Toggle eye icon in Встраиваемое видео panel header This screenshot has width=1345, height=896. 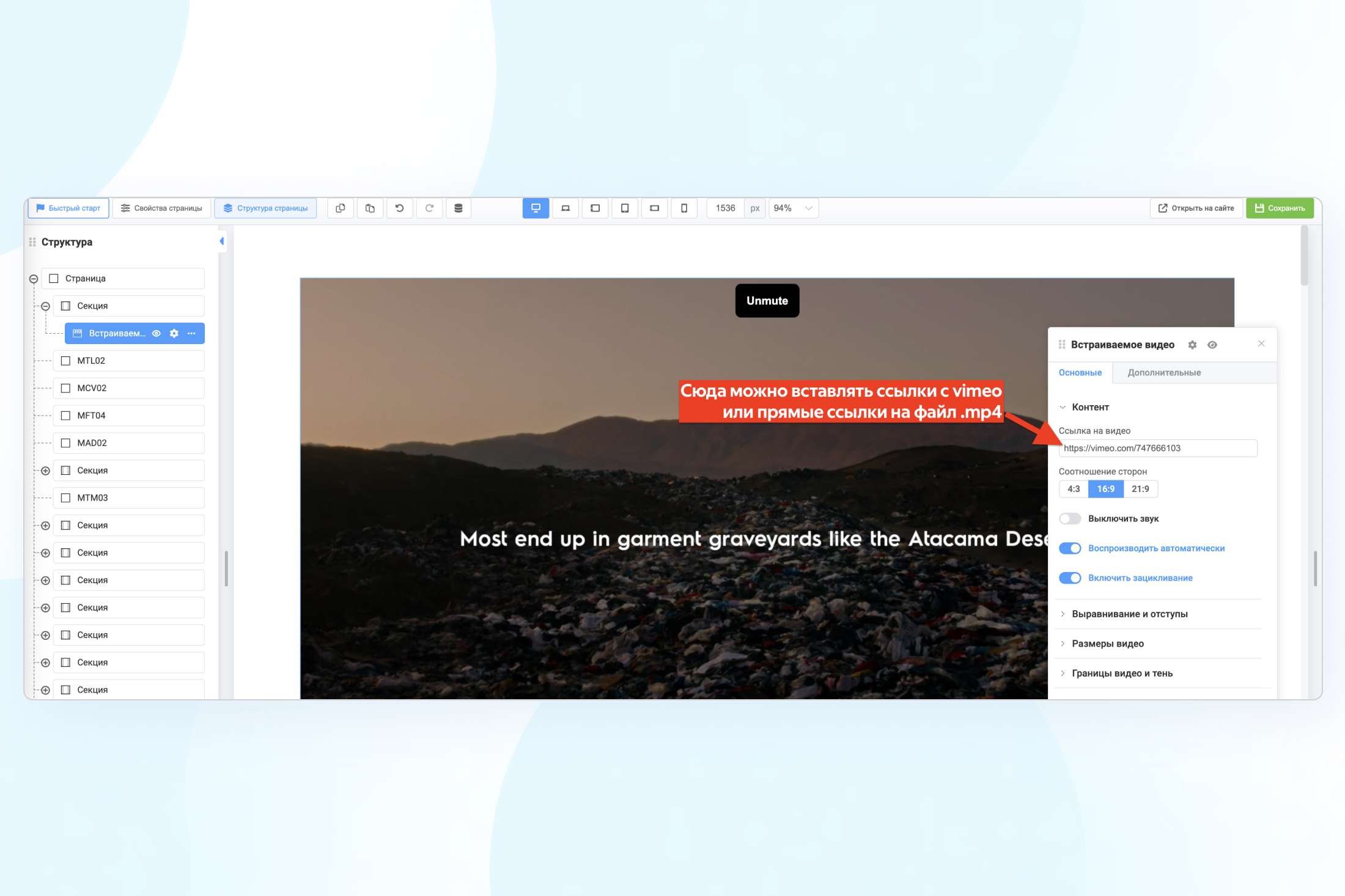click(x=1212, y=345)
